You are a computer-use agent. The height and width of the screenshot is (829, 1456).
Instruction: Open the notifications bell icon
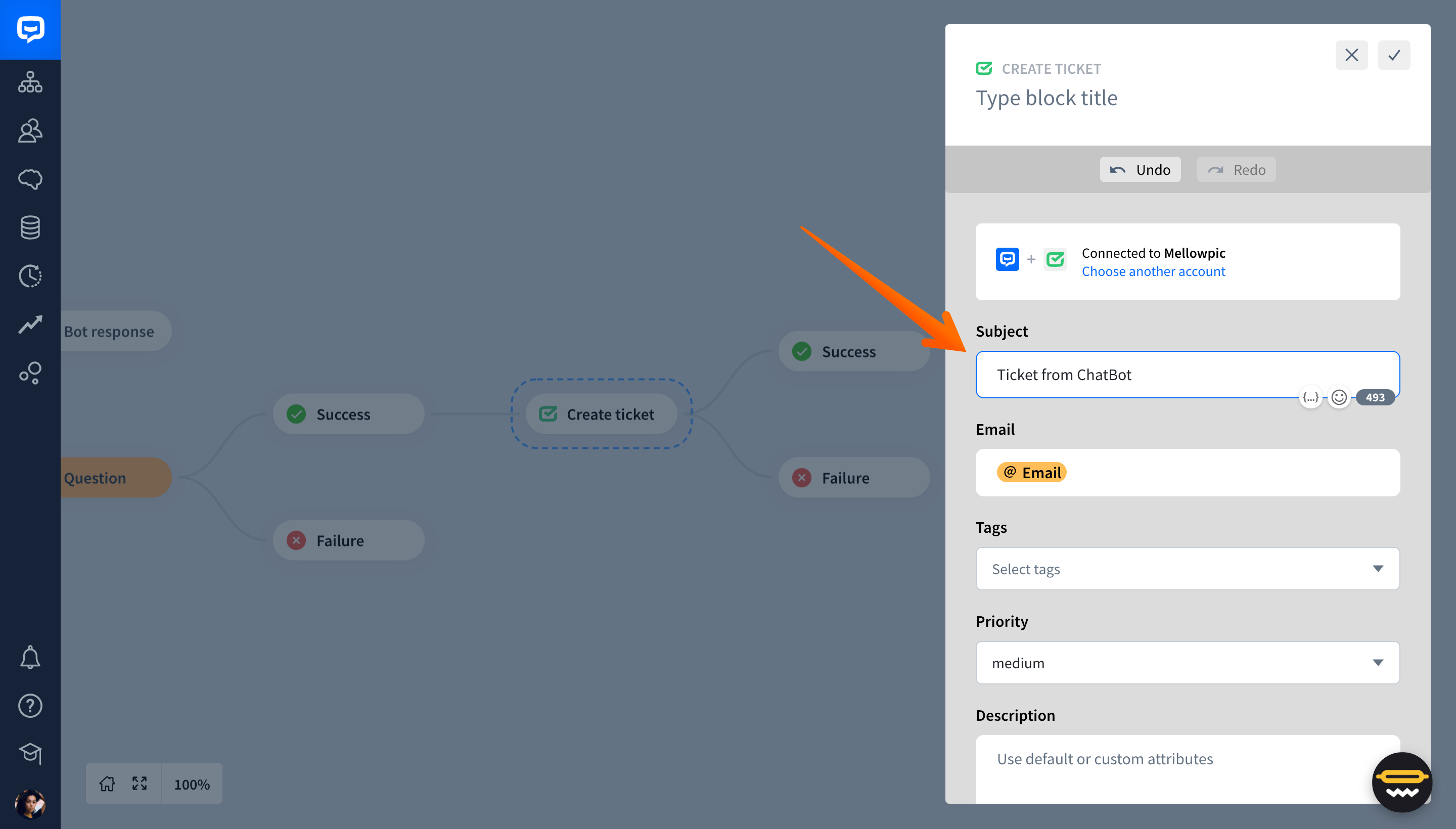pos(30,657)
